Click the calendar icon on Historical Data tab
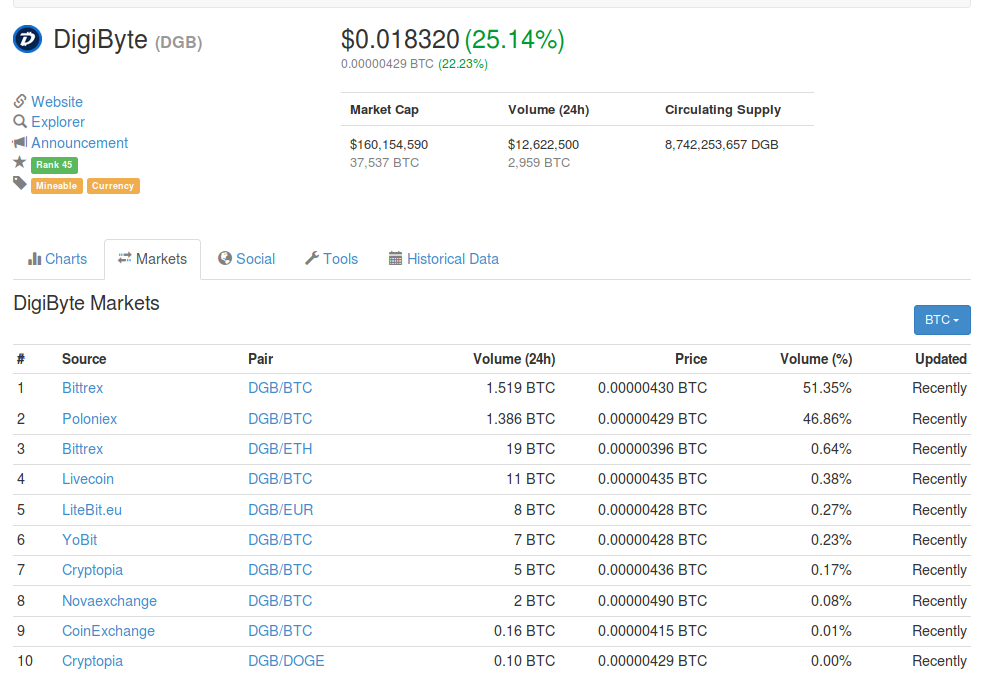Image resolution: width=1005 pixels, height=675 pixels. click(395, 258)
